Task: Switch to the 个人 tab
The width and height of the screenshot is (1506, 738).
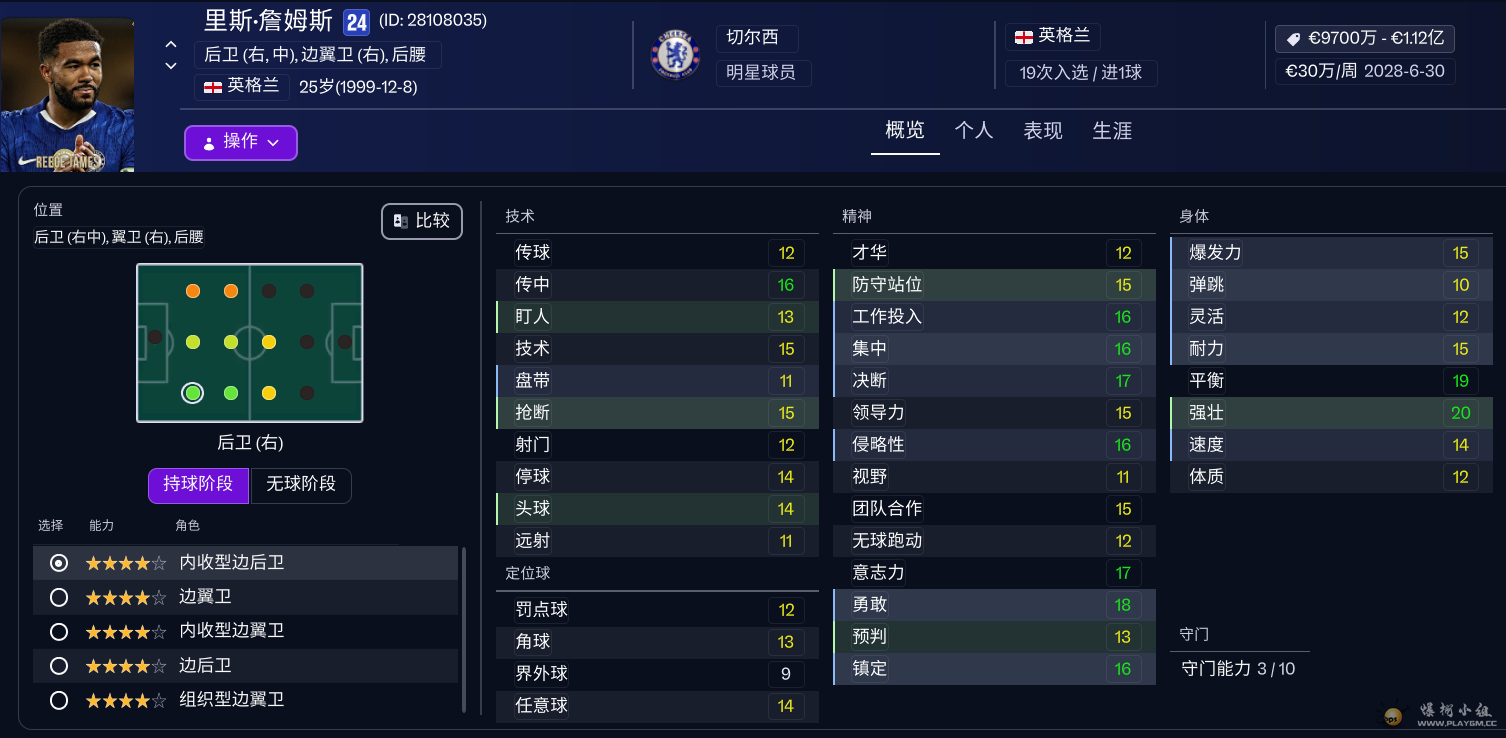Action: pos(974,131)
